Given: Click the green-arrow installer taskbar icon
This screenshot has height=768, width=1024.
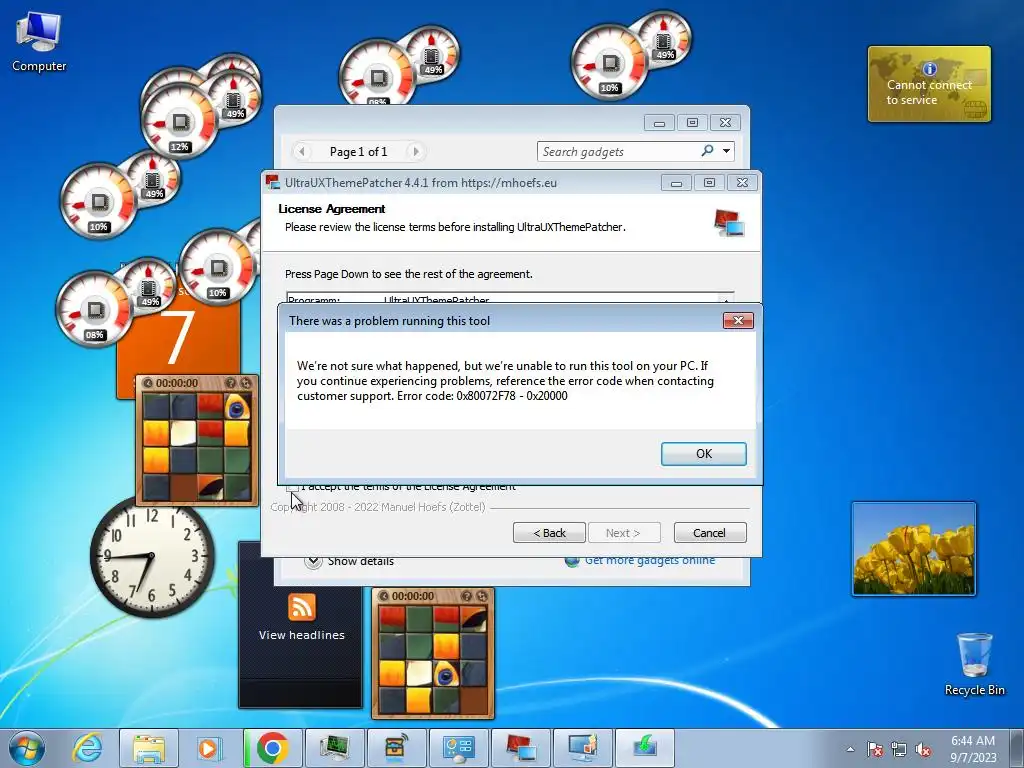Looking at the screenshot, I should (644, 748).
